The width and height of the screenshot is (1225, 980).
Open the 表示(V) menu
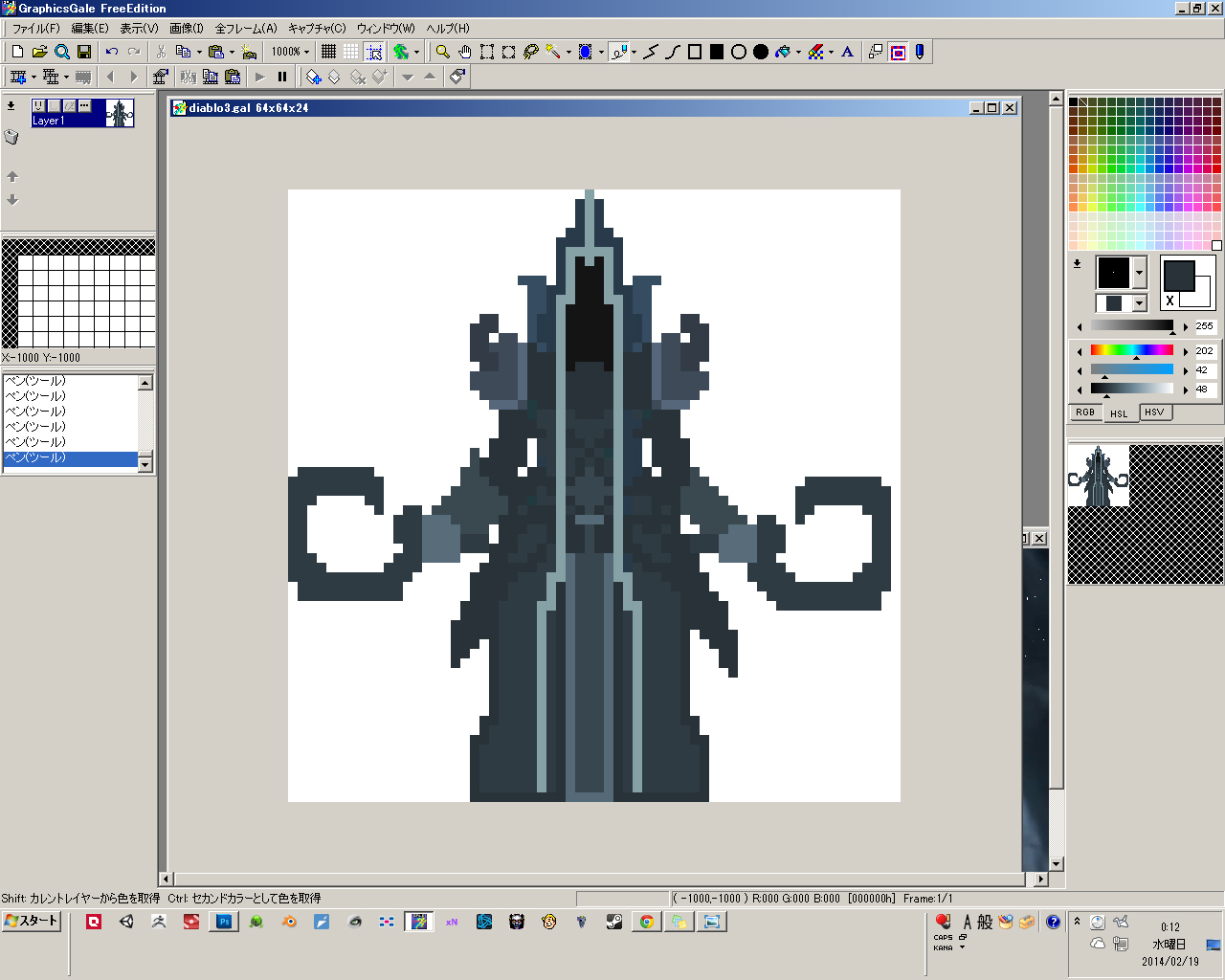[139, 28]
